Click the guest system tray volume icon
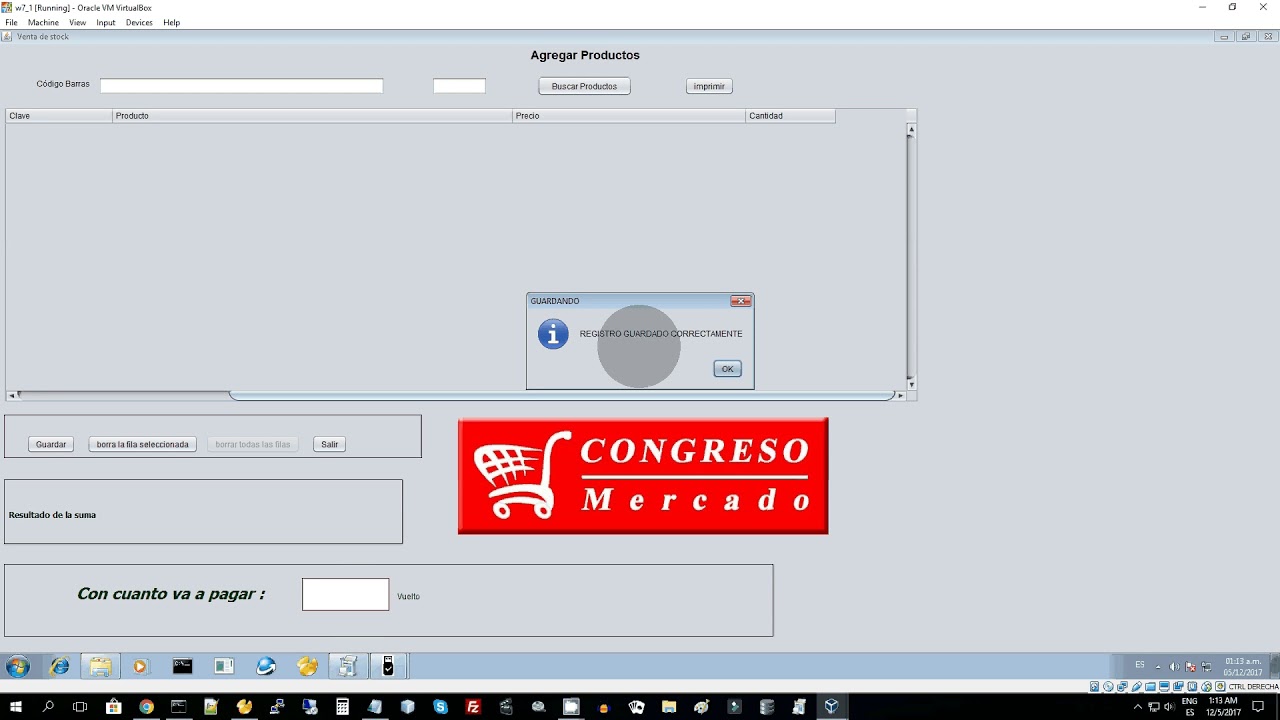The image size is (1280, 720). pos(1175,666)
